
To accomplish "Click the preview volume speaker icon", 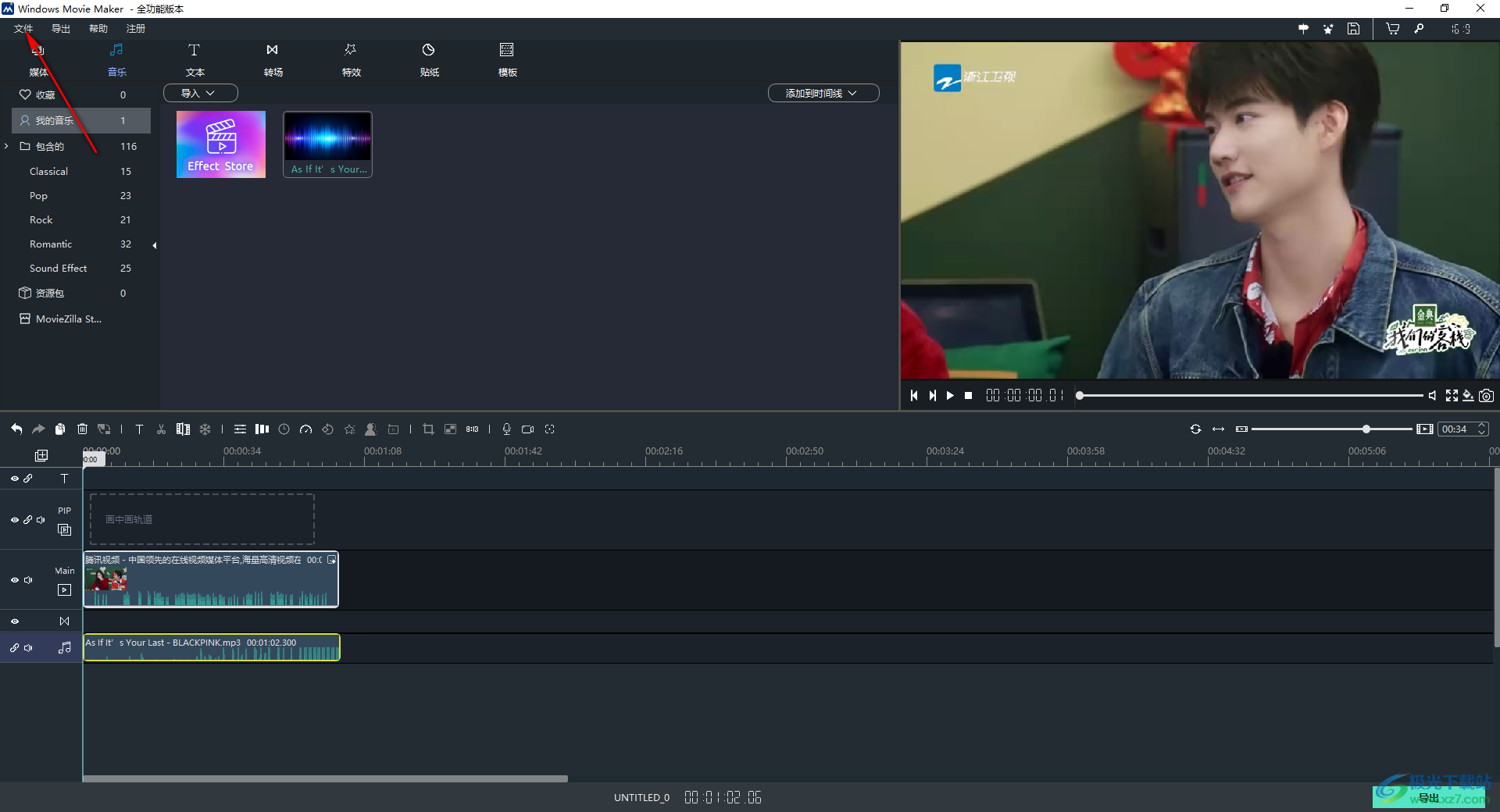I will tap(1432, 396).
